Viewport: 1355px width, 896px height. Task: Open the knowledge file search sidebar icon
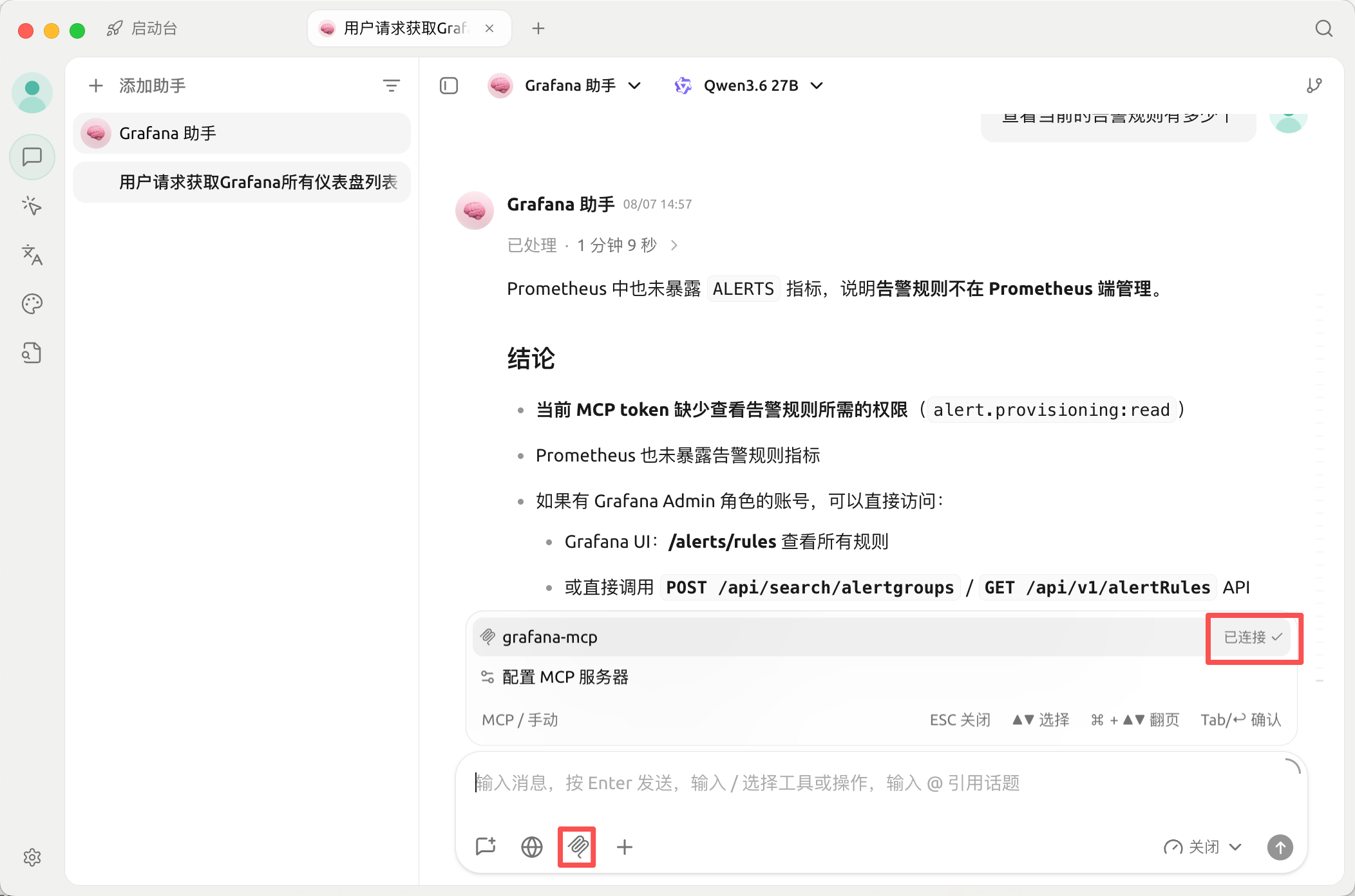(32, 353)
